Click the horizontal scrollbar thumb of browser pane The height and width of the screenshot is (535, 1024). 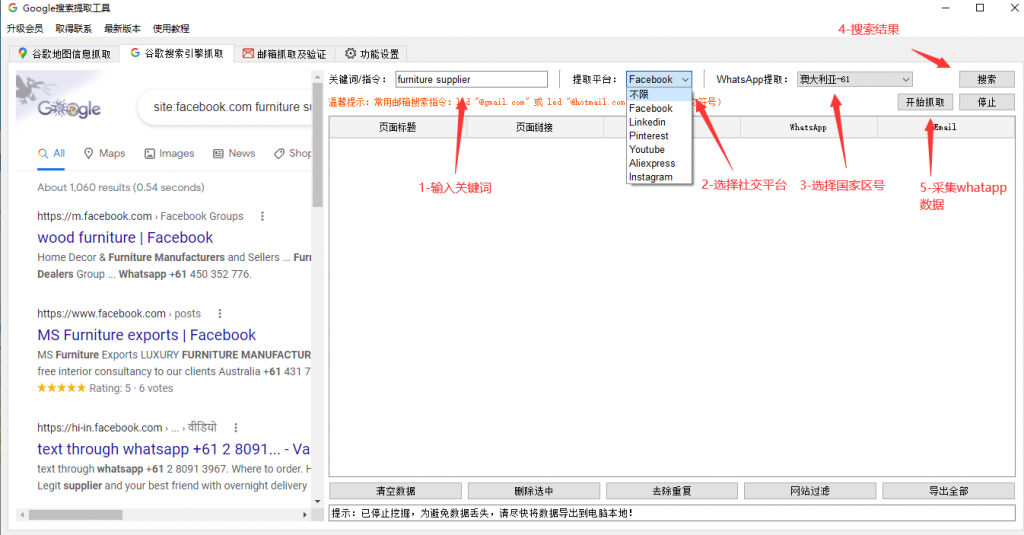pyautogui.click(x=76, y=515)
